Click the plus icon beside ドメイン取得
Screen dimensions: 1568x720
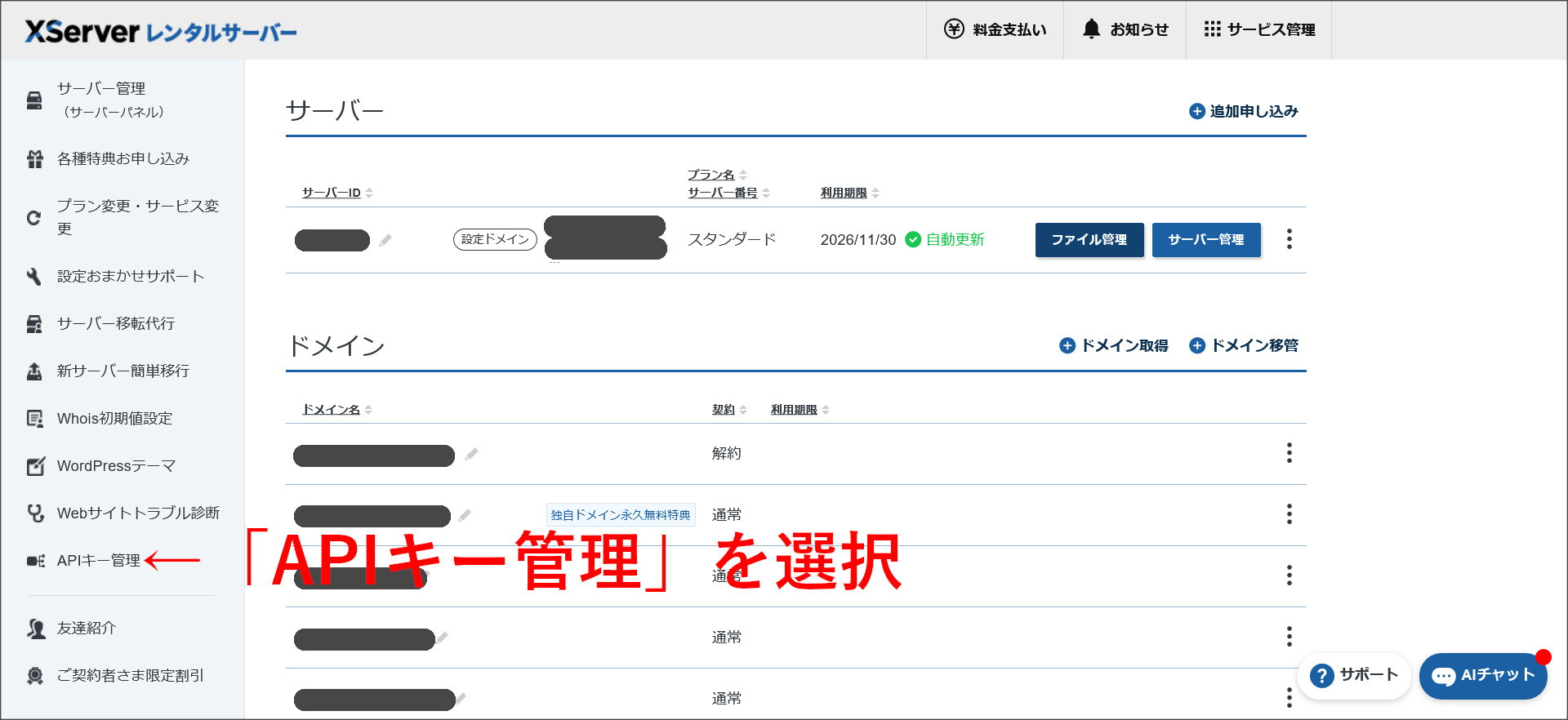pyautogui.click(x=1067, y=345)
